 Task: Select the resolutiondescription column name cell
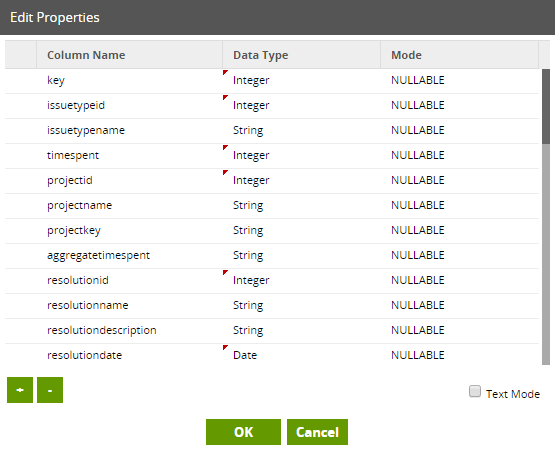[x=129, y=330]
